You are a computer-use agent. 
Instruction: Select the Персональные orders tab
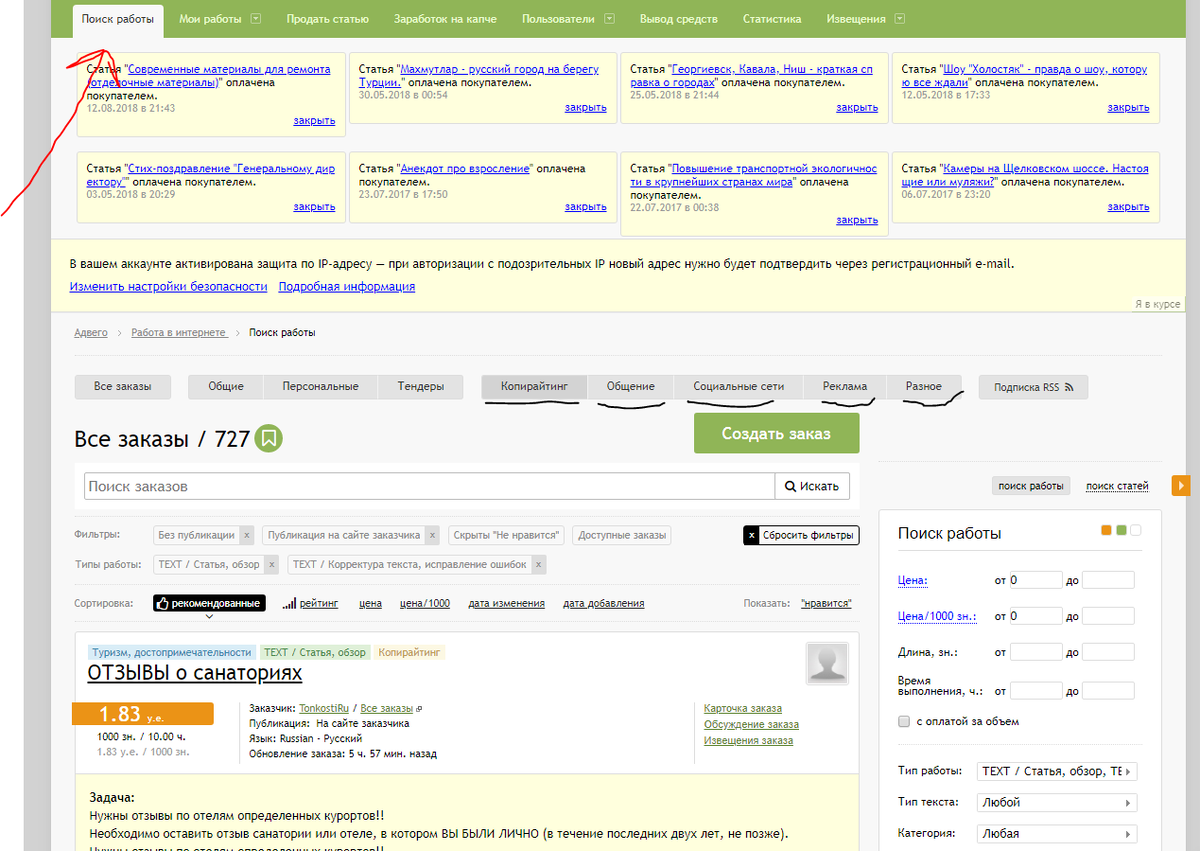coord(320,387)
